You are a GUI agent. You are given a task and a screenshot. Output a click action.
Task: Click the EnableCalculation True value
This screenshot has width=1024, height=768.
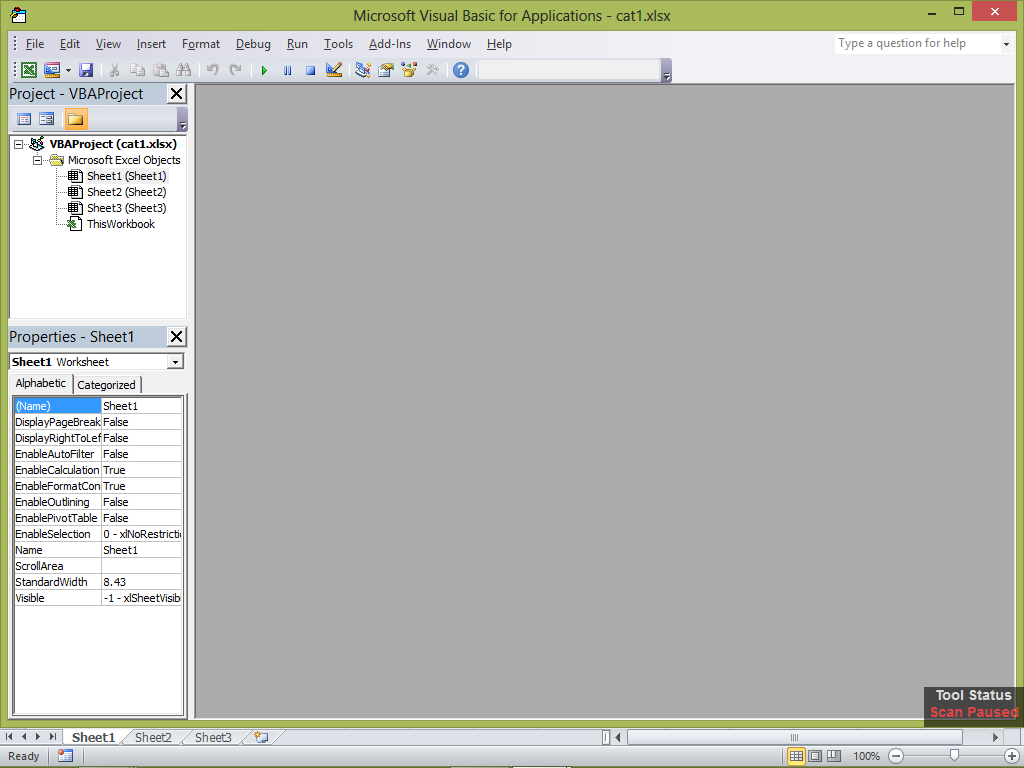click(x=141, y=470)
